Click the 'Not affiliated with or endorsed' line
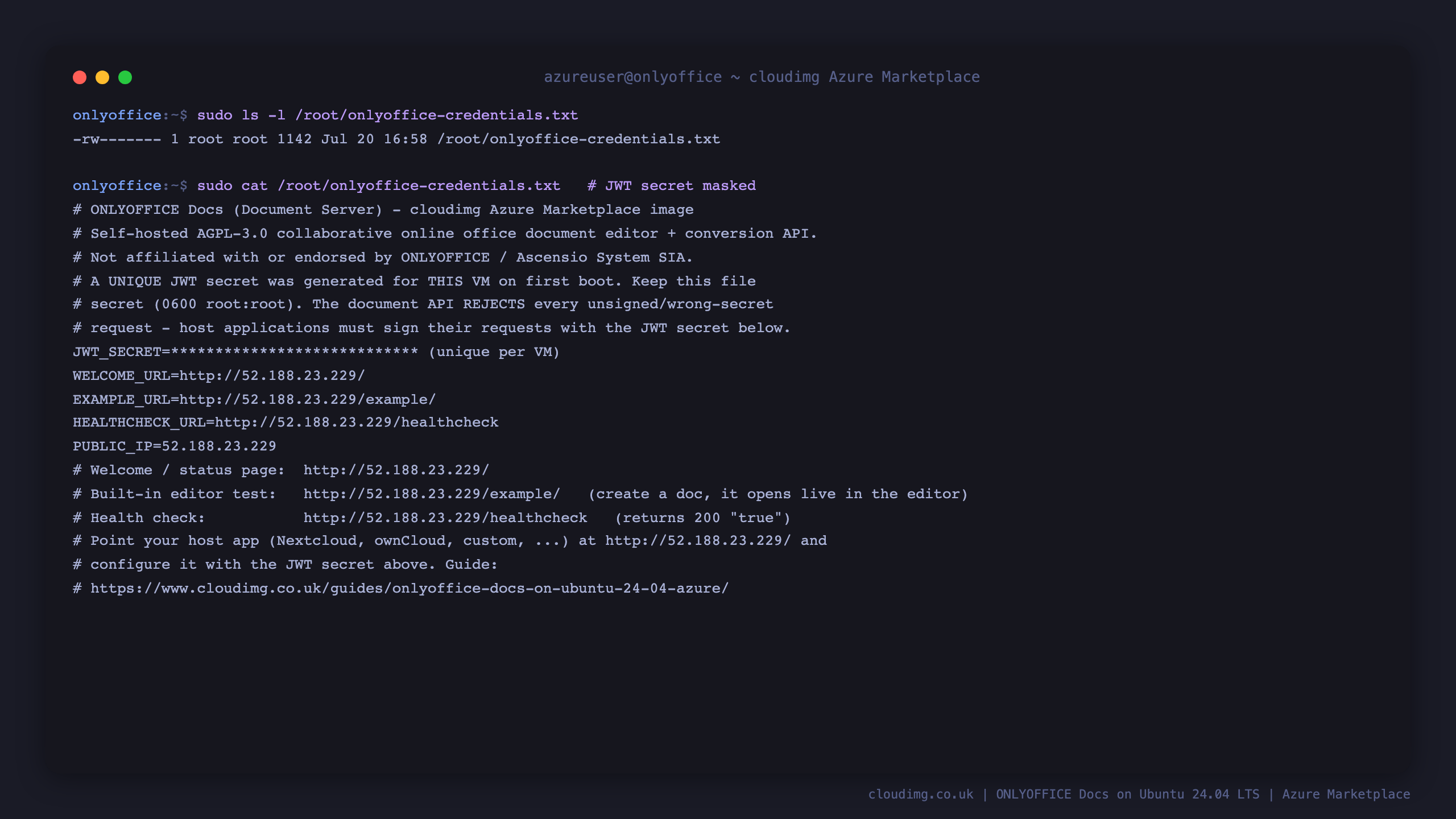The height and width of the screenshot is (819, 1456). pyautogui.click(x=383, y=258)
